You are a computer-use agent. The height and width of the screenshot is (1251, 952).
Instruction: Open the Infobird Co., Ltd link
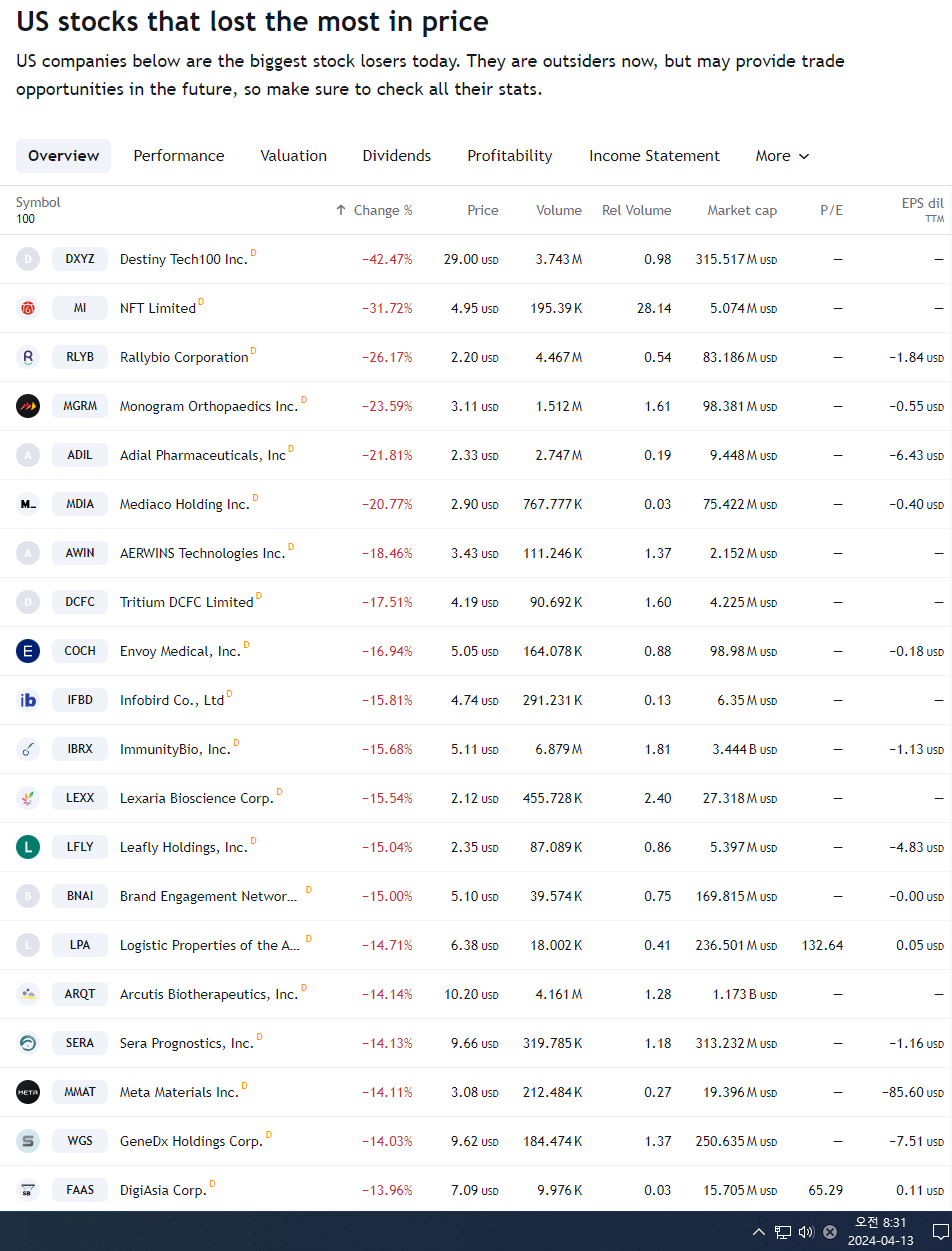(172, 701)
